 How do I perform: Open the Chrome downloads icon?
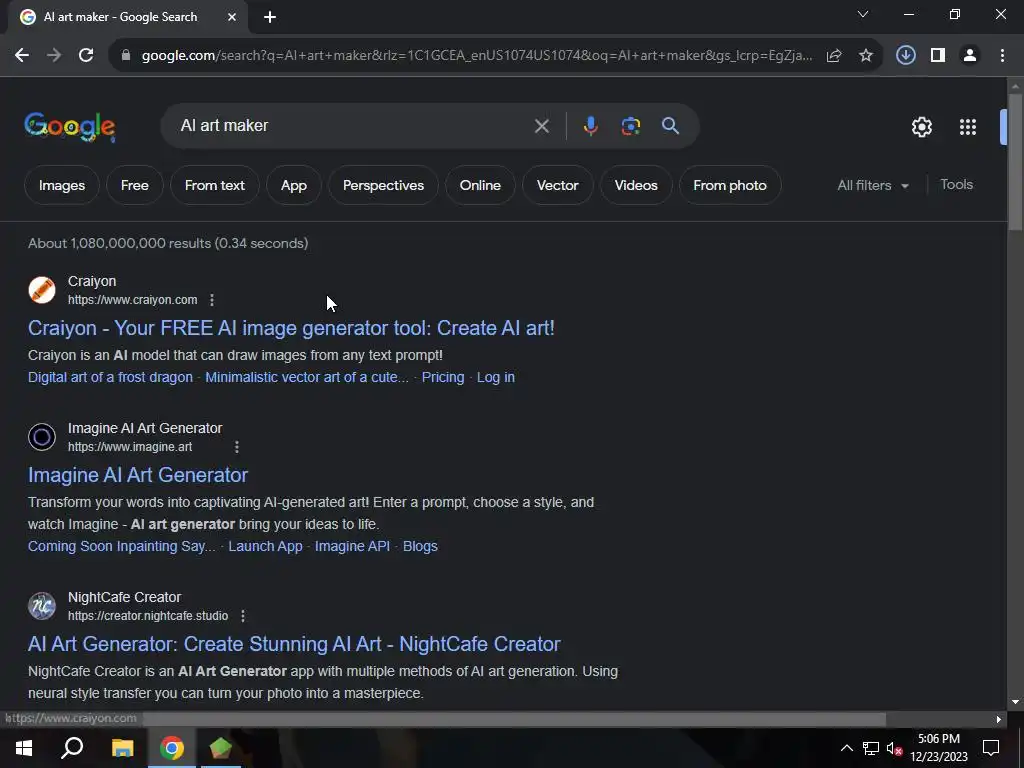pos(905,56)
